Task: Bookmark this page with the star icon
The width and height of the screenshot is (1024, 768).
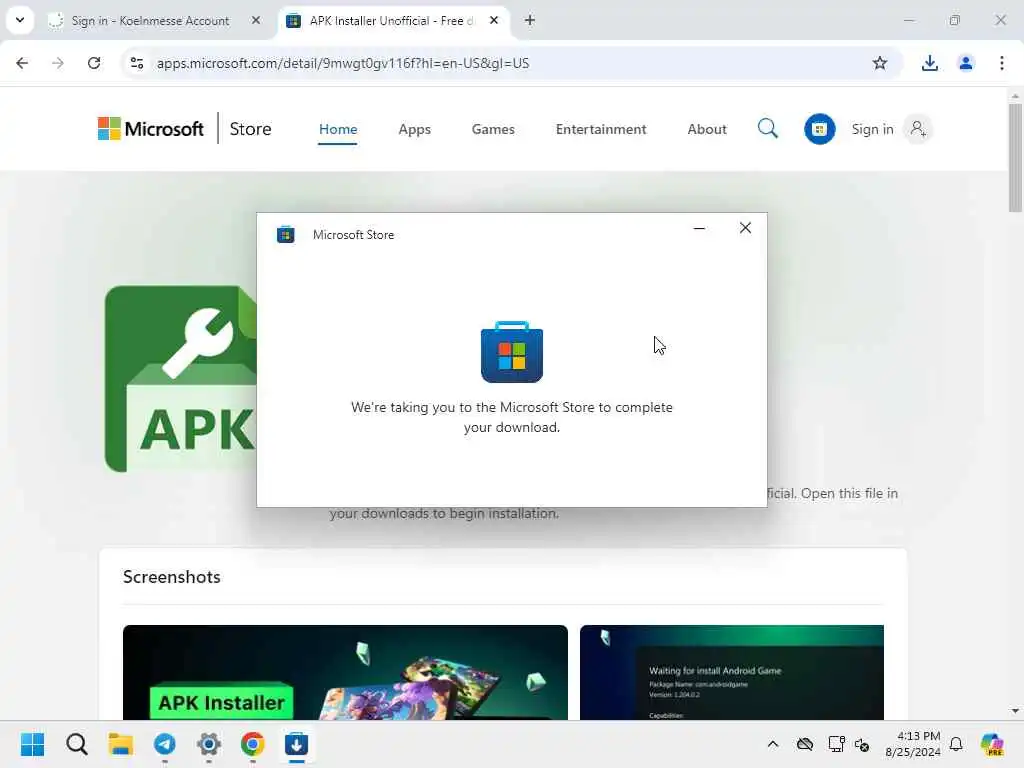Action: pyautogui.click(x=880, y=63)
